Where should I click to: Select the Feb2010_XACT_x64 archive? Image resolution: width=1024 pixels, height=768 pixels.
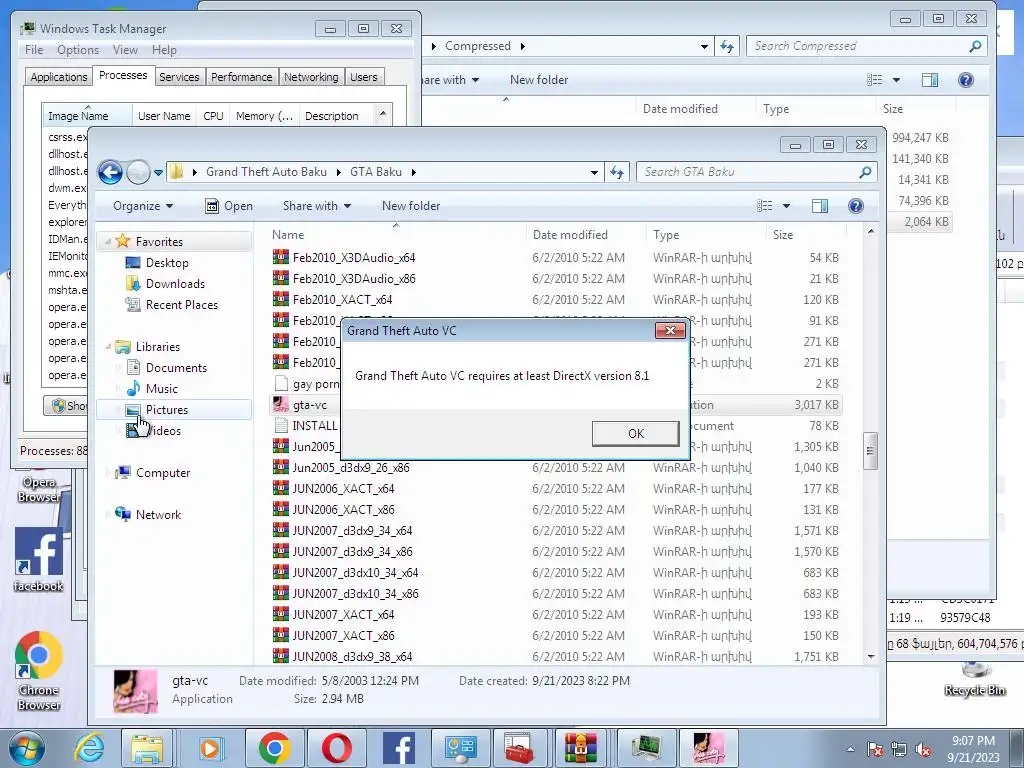[342, 299]
